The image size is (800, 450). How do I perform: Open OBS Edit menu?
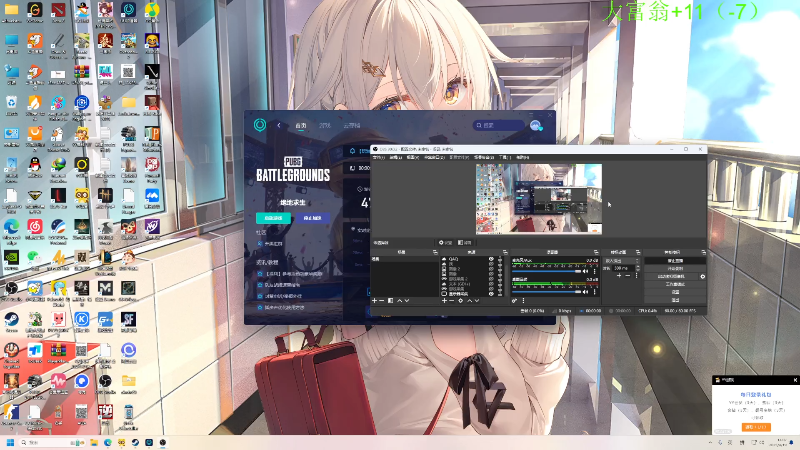(396, 157)
